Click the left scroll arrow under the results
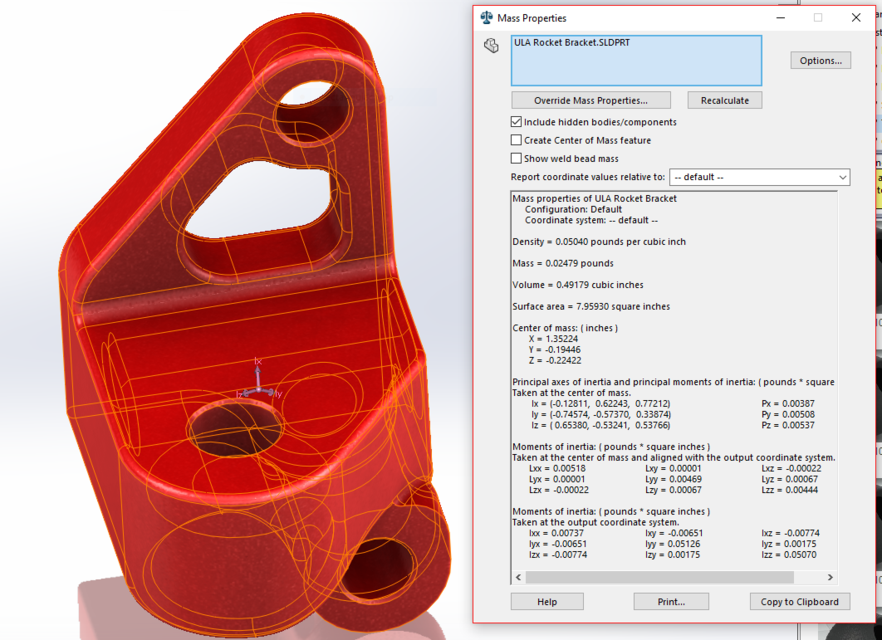The image size is (882, 640). tap(518, 577)
